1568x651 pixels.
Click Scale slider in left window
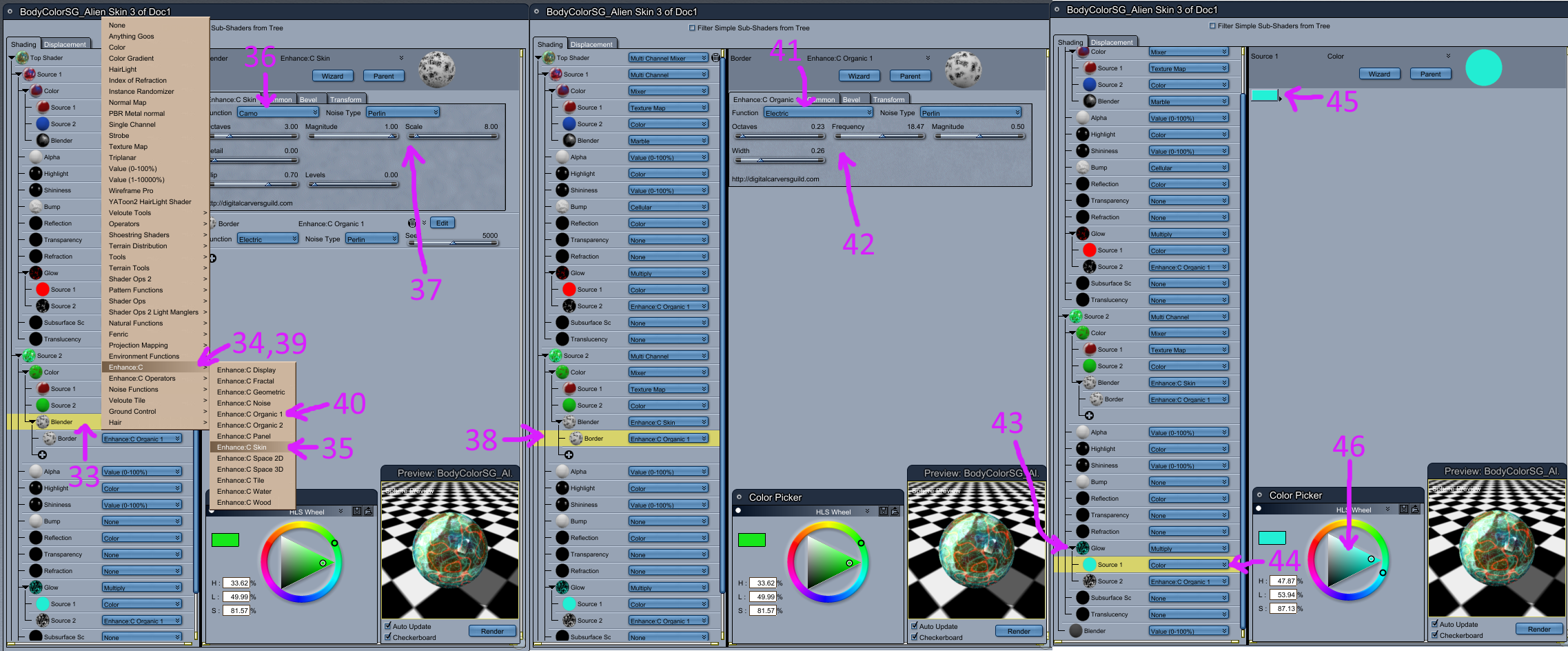(451, 136)
